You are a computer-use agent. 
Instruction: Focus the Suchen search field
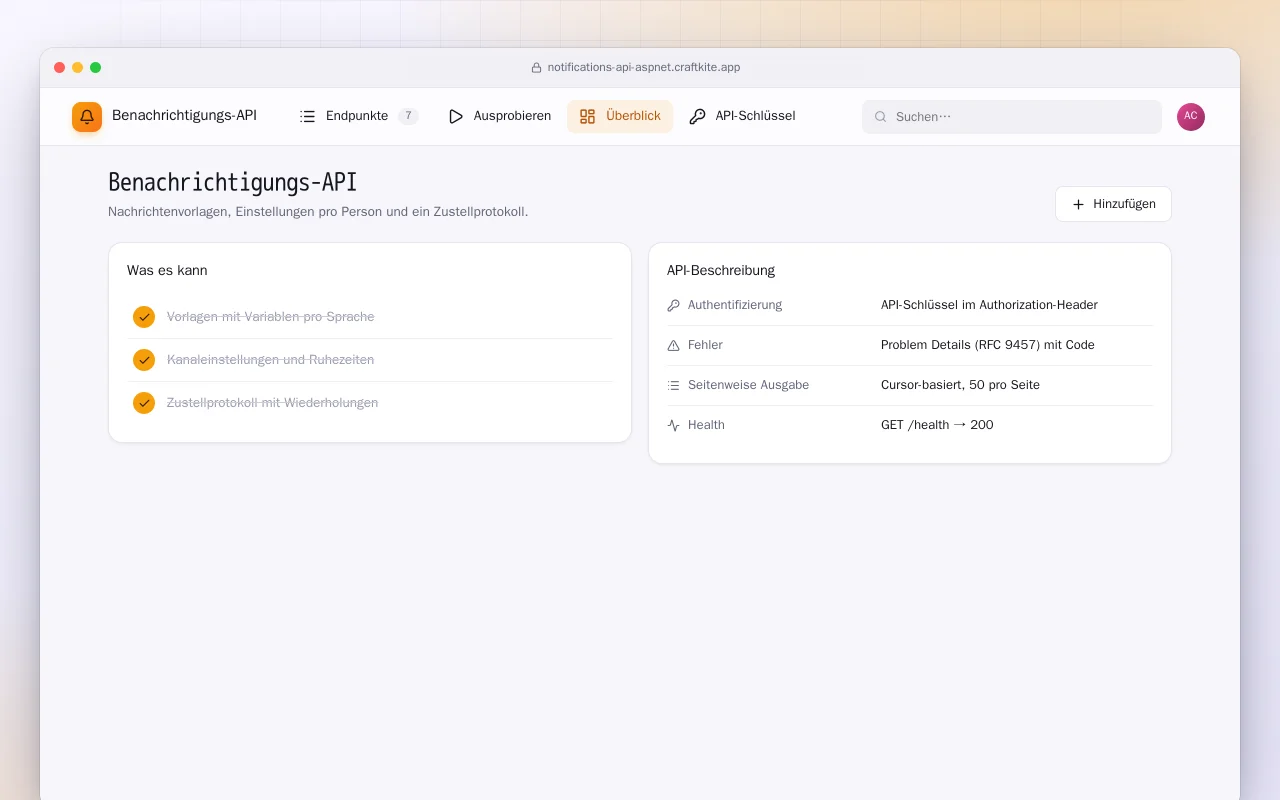coord(1012,117)
